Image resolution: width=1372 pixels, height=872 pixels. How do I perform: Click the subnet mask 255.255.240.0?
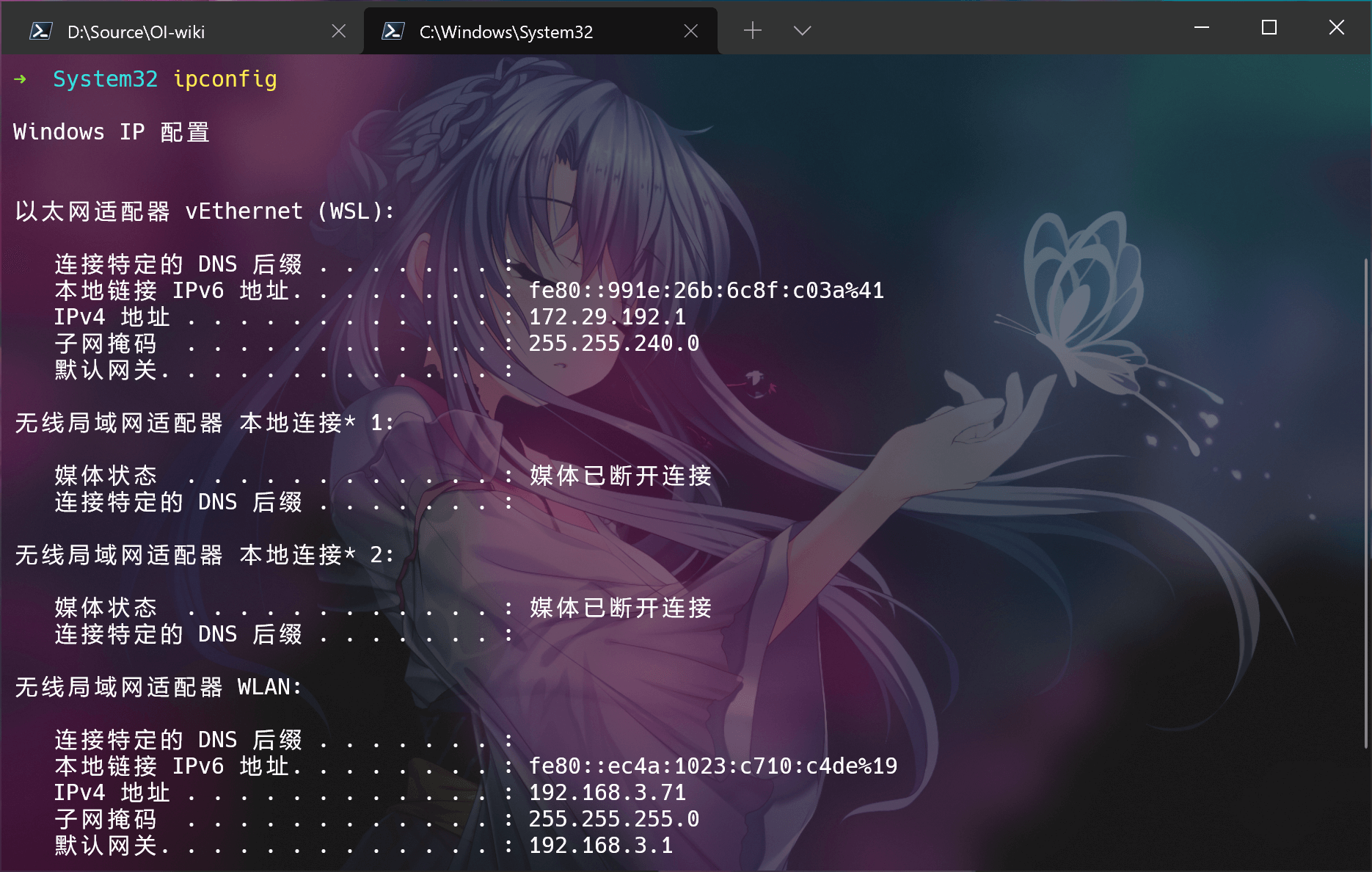[614, 344]
